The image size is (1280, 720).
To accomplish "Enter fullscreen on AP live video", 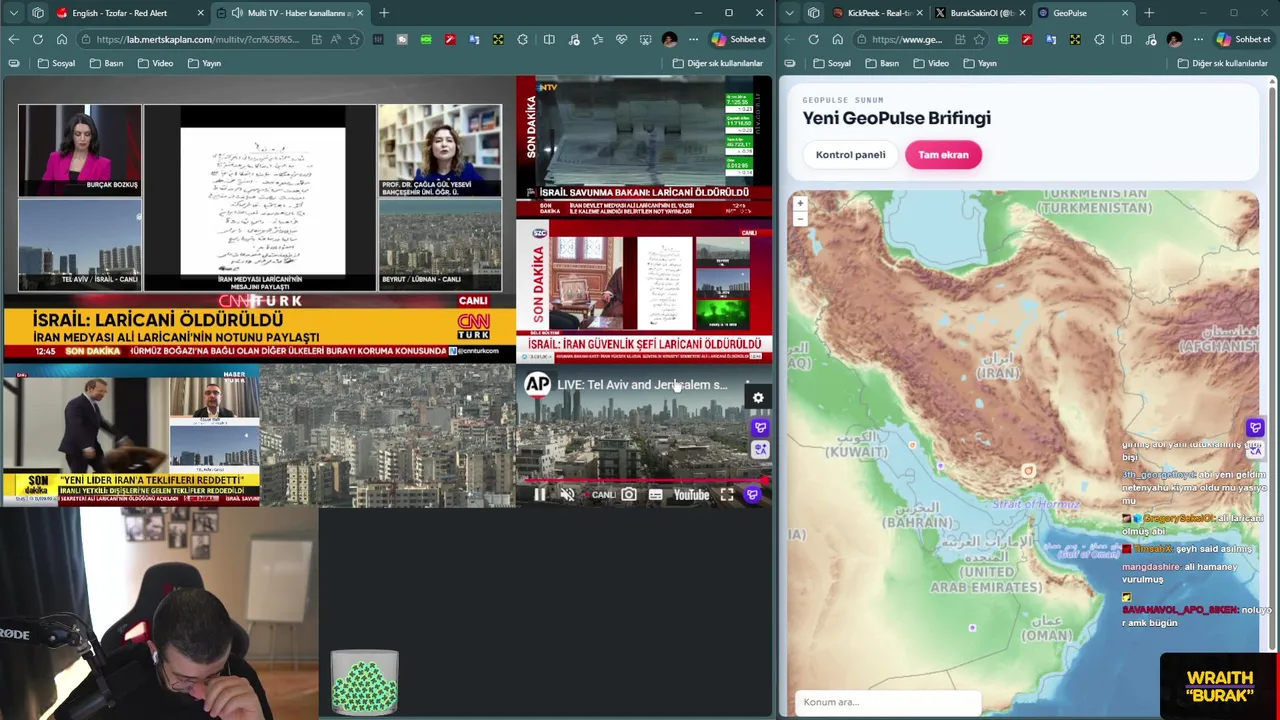I will coord(727,494).
